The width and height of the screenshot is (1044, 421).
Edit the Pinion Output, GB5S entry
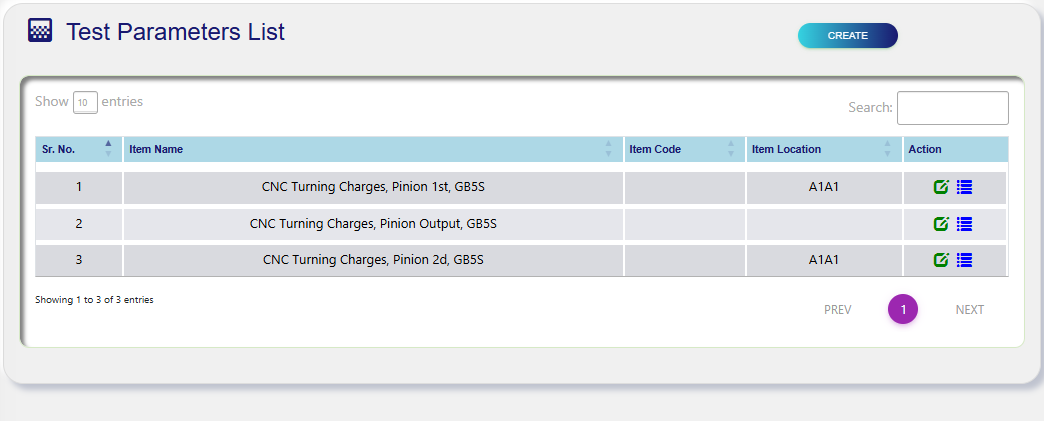[x=941, y=224]
